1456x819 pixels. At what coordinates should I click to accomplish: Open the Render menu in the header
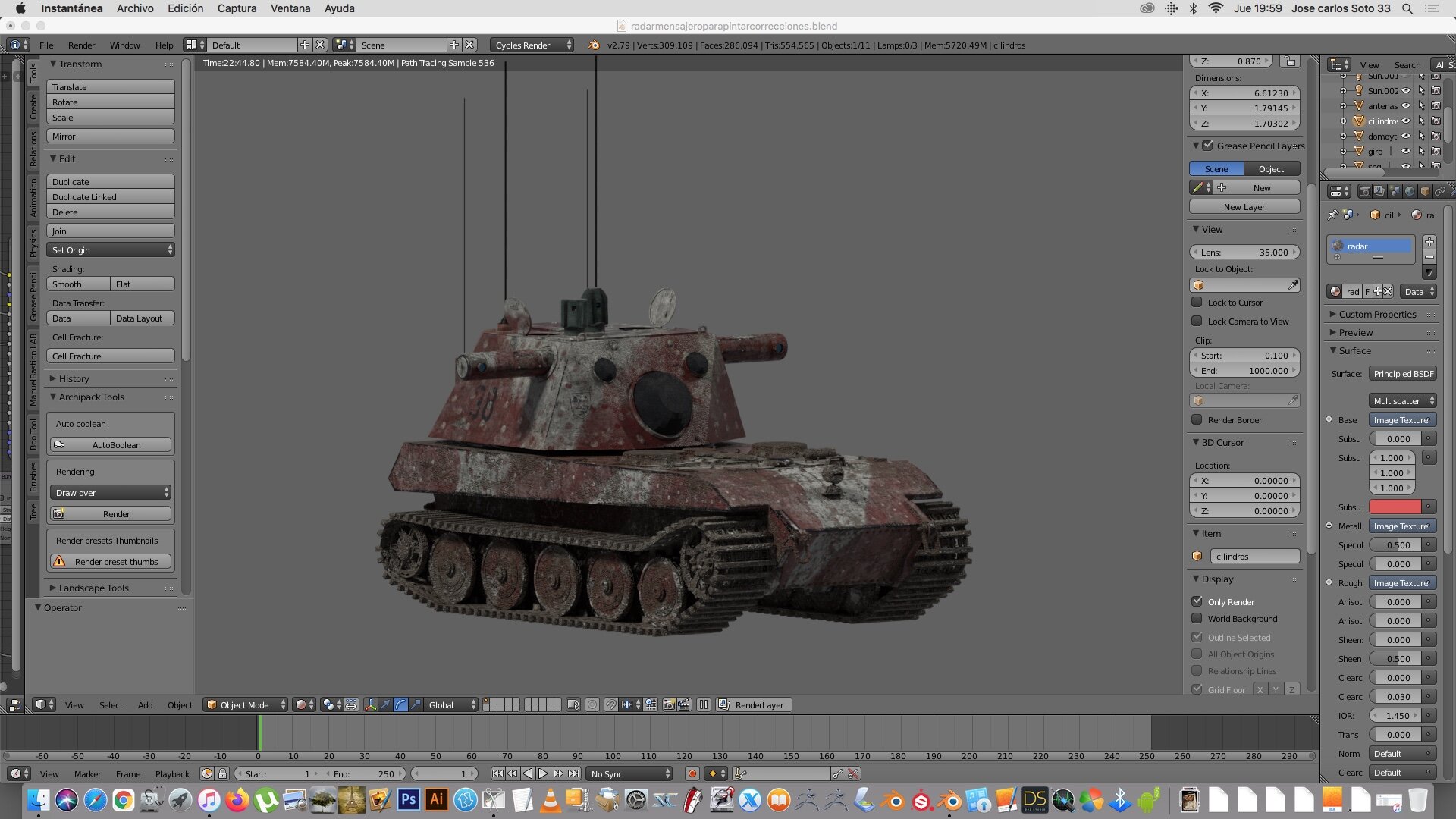[81, 45]
